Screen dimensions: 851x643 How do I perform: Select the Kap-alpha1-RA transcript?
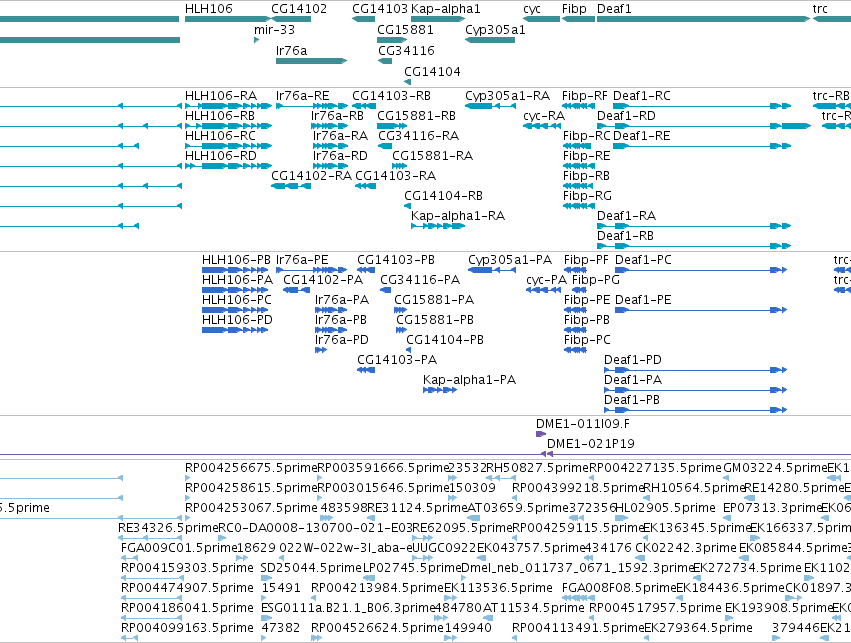pos(438,226)
